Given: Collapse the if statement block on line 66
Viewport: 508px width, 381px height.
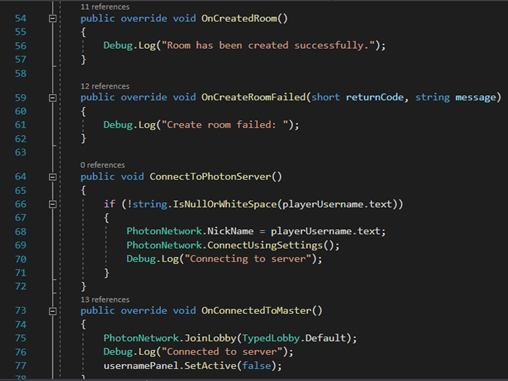Looking at the screenshot, I should (x=52, y=204).
